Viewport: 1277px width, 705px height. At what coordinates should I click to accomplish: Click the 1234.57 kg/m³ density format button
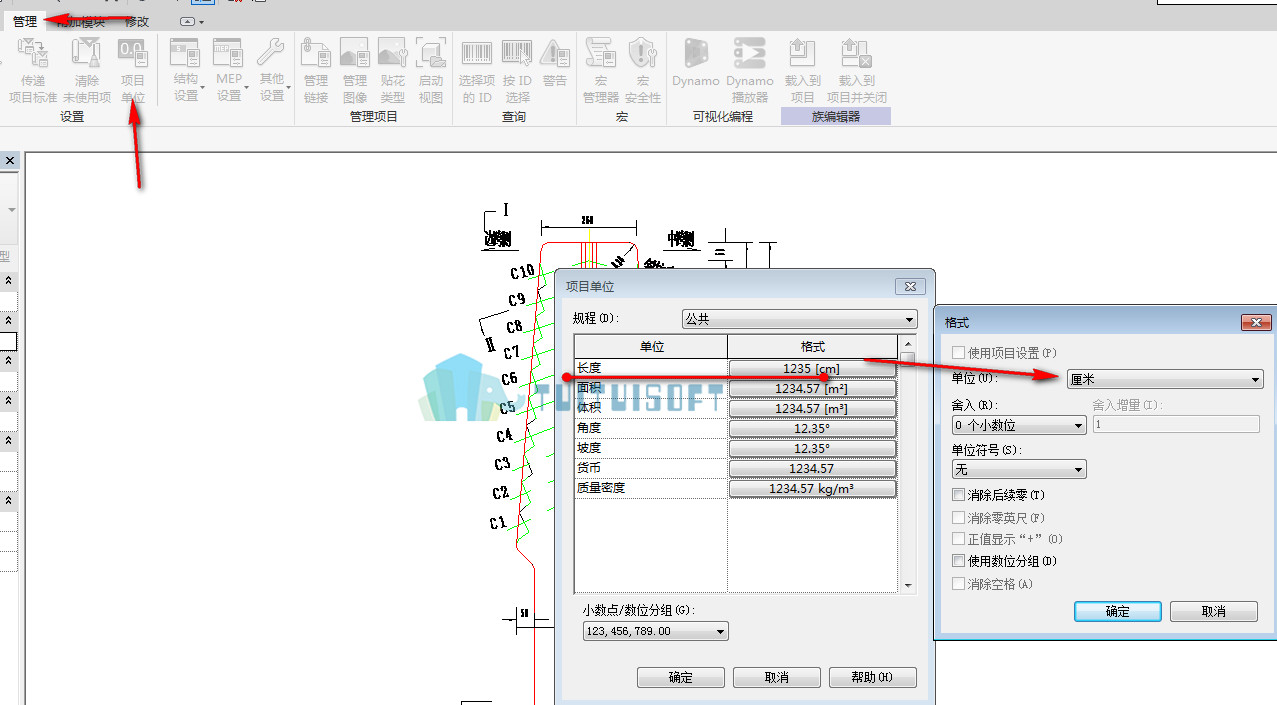click(812, 488)
